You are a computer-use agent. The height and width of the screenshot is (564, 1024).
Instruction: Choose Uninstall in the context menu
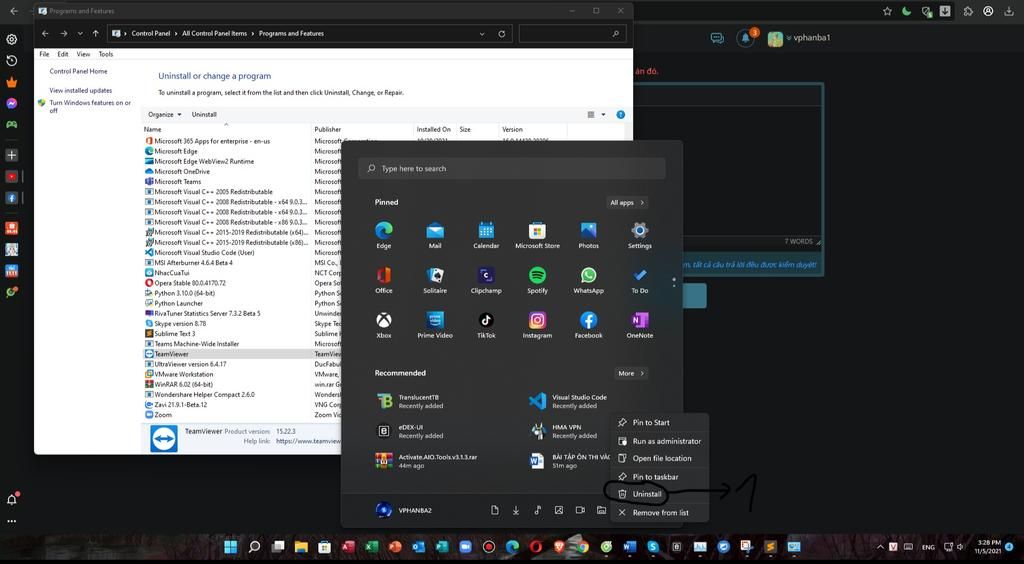660,494
